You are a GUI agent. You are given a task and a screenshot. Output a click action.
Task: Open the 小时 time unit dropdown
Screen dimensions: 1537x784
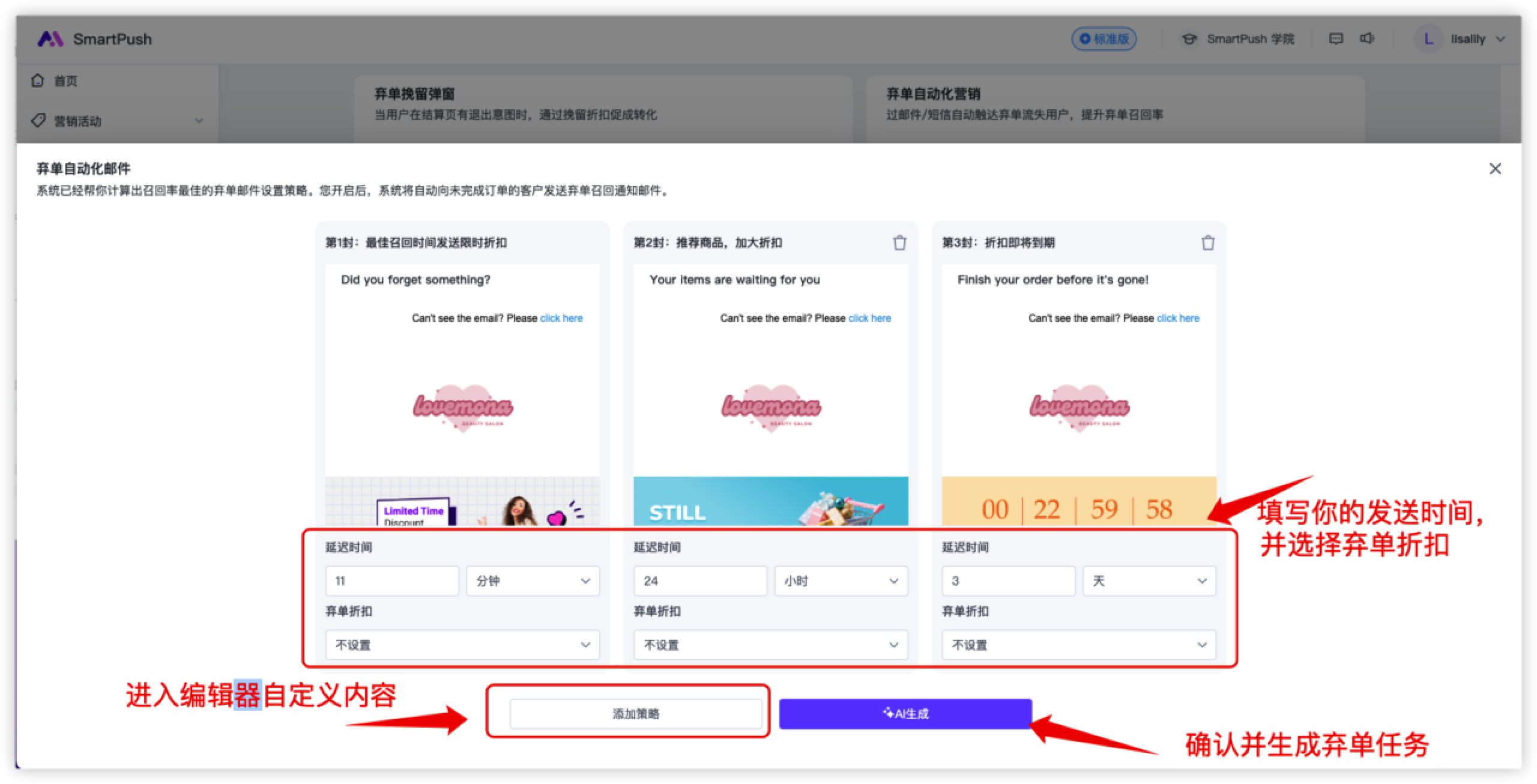pos(841,580)
